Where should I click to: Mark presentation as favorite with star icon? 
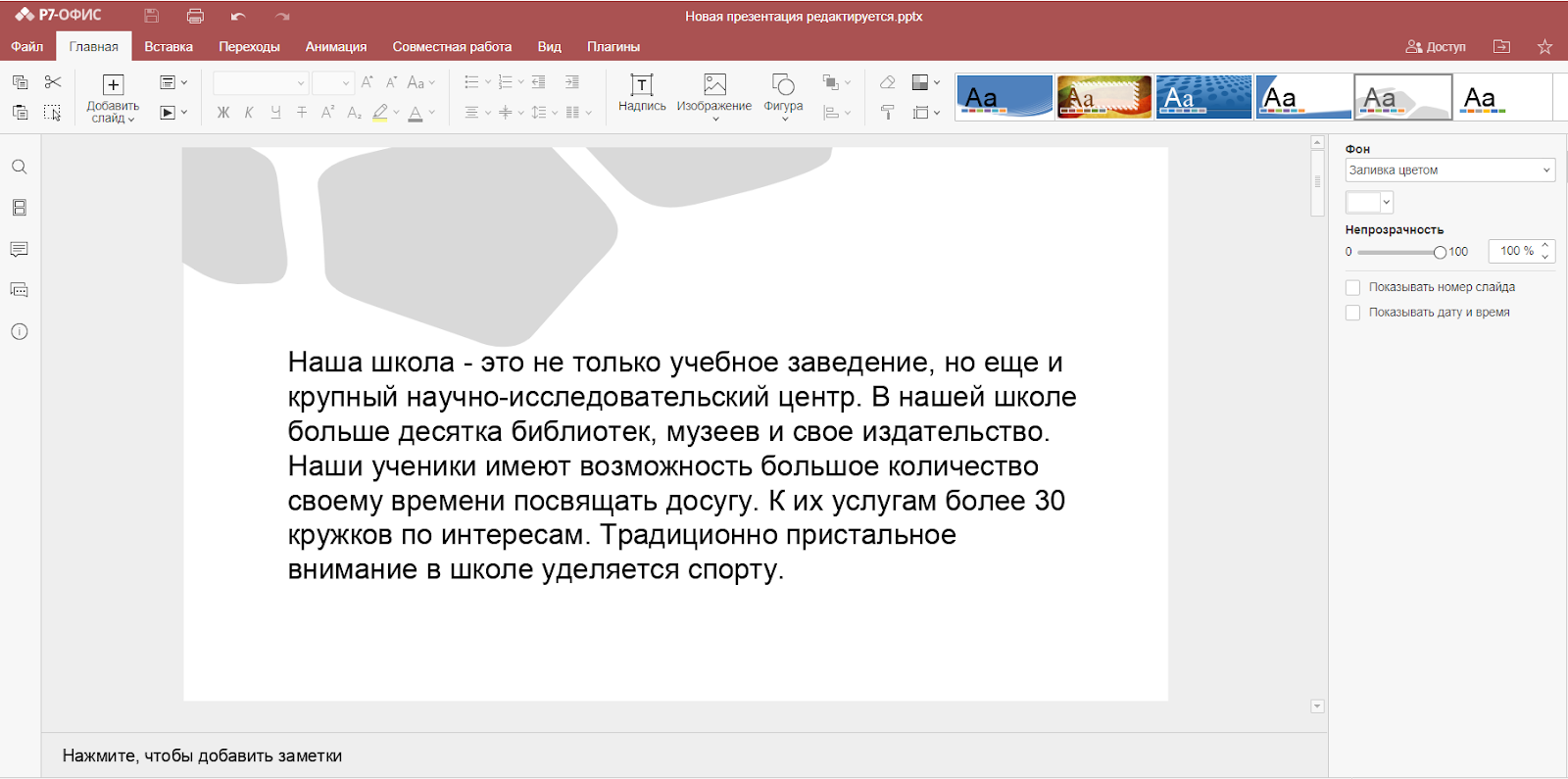point(1544,46)
